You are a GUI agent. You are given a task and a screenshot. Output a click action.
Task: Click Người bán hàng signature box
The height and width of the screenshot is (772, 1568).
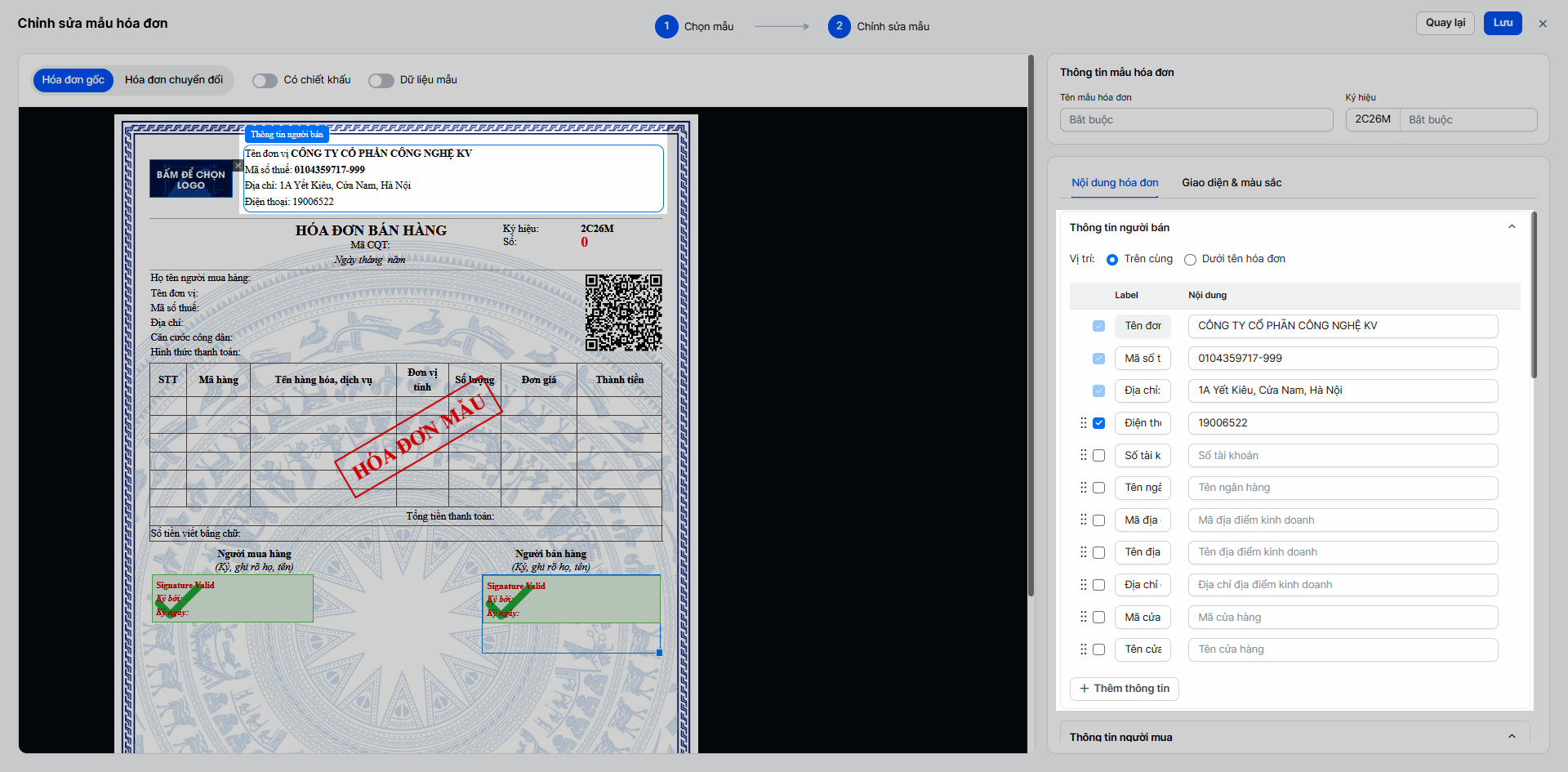[571, 600]
